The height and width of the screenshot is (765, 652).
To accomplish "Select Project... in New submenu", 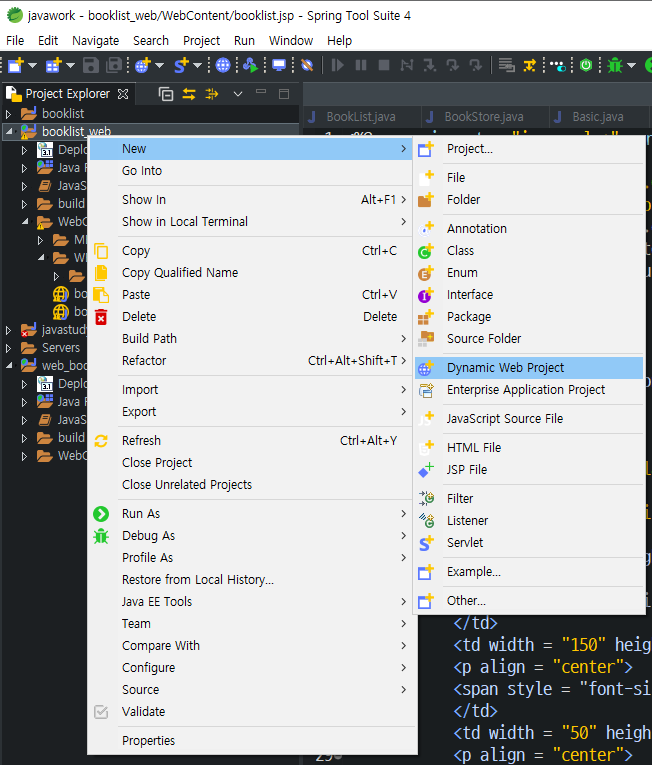I will [x=529, y=149].
